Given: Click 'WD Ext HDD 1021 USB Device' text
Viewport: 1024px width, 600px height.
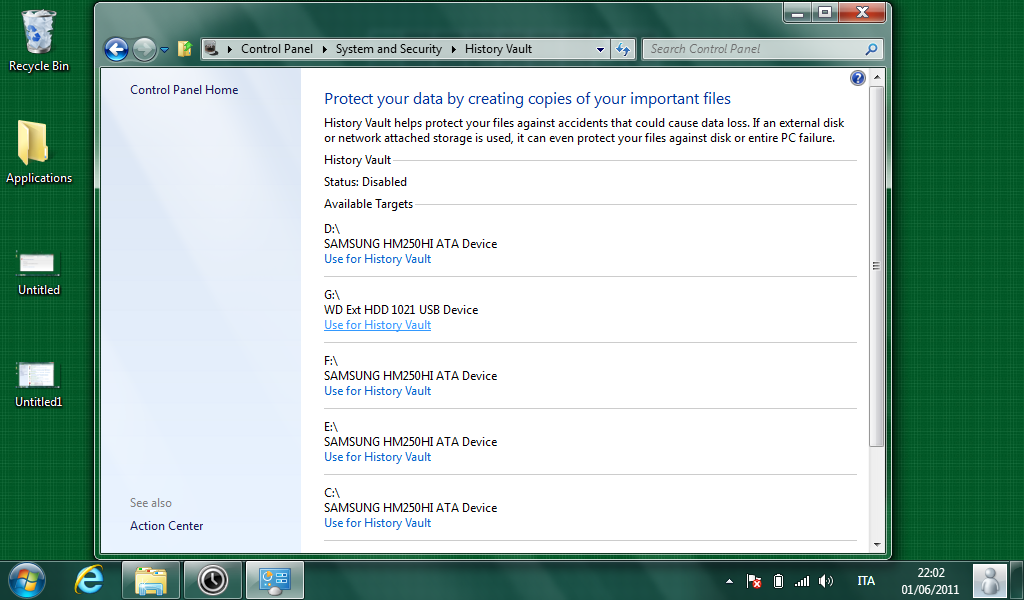Looking at the screenshot, I should [x=401, y=310].
